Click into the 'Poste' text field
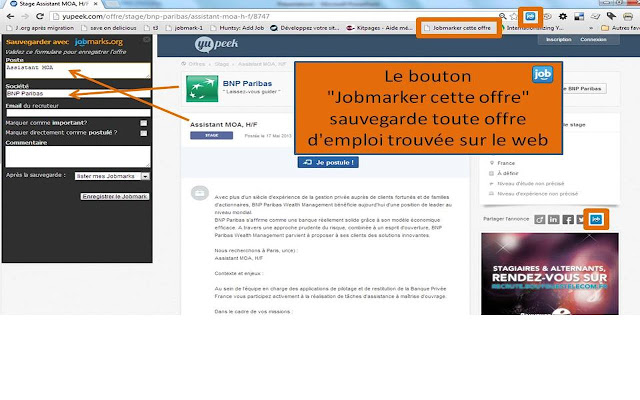 [x=78, y=70]
